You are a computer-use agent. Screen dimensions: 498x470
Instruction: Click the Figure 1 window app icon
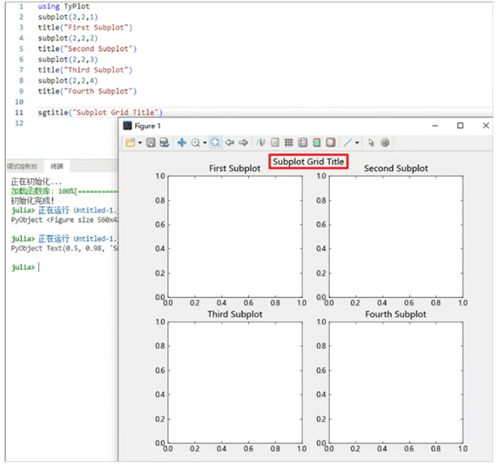point(127,126)
